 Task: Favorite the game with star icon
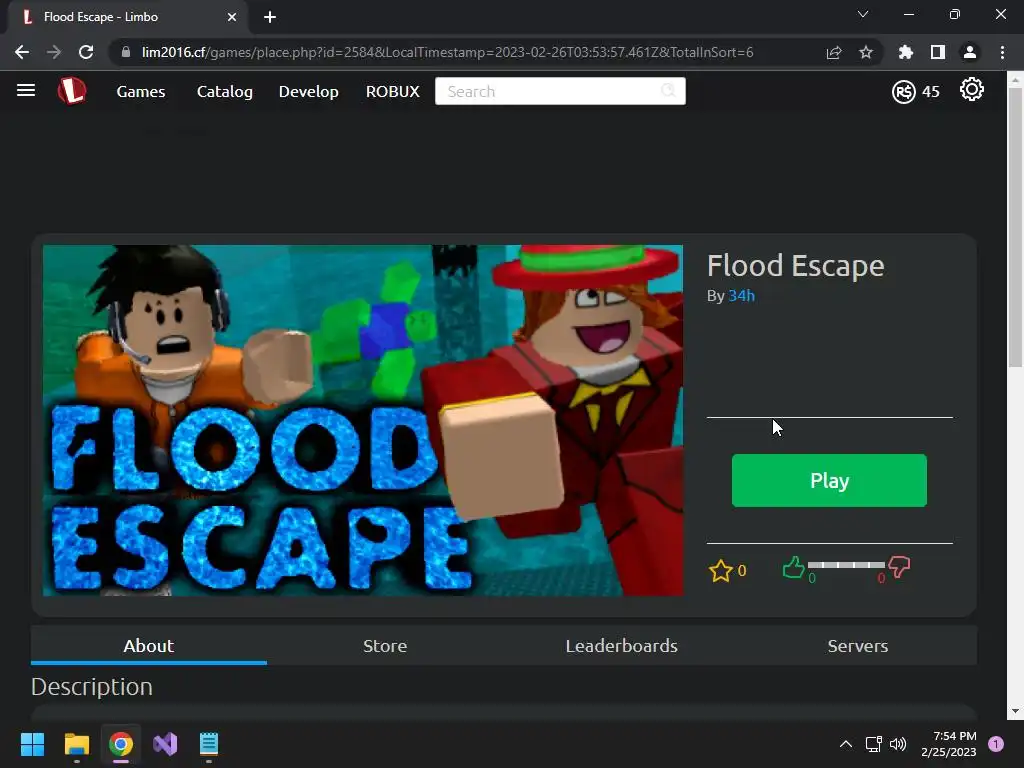[x=720, y=571]
